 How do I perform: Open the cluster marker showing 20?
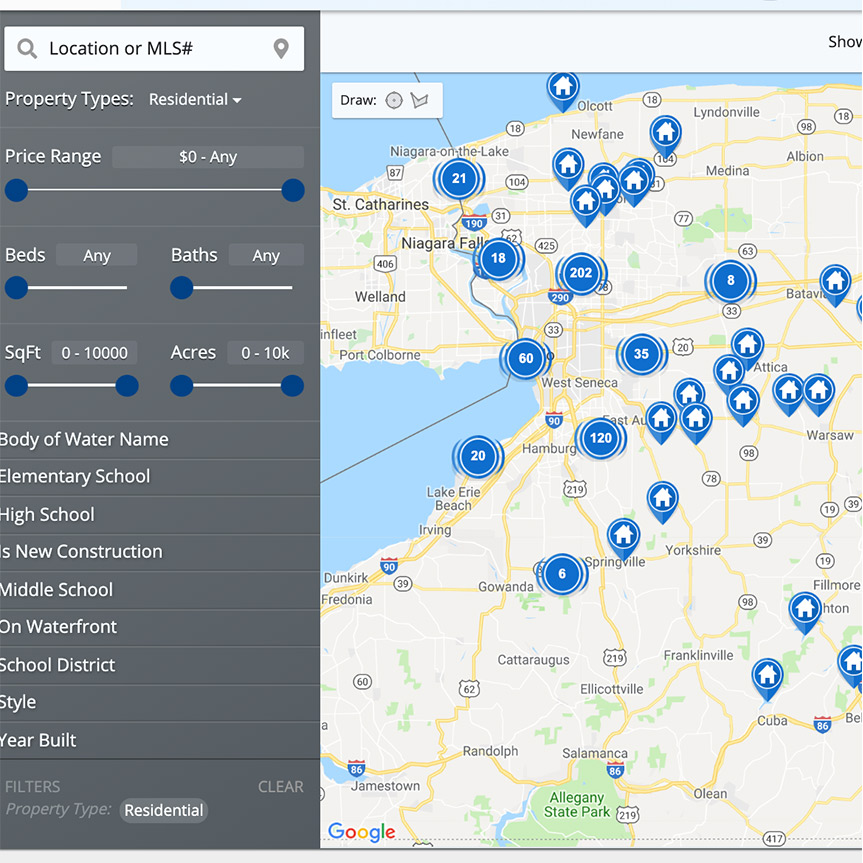tap(478, 456)
